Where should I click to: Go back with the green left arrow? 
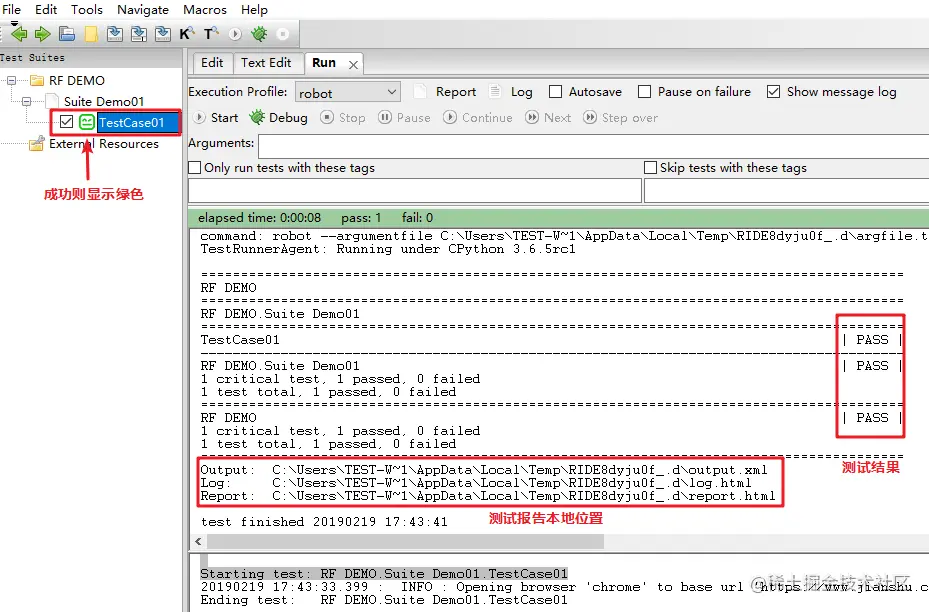point(19,34)
